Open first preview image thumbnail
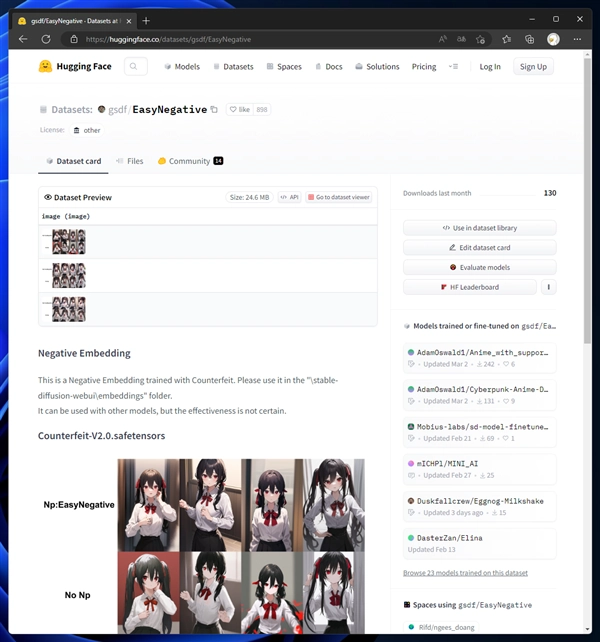The height and width of the screenshot is (642, 600). click(69, 242)
